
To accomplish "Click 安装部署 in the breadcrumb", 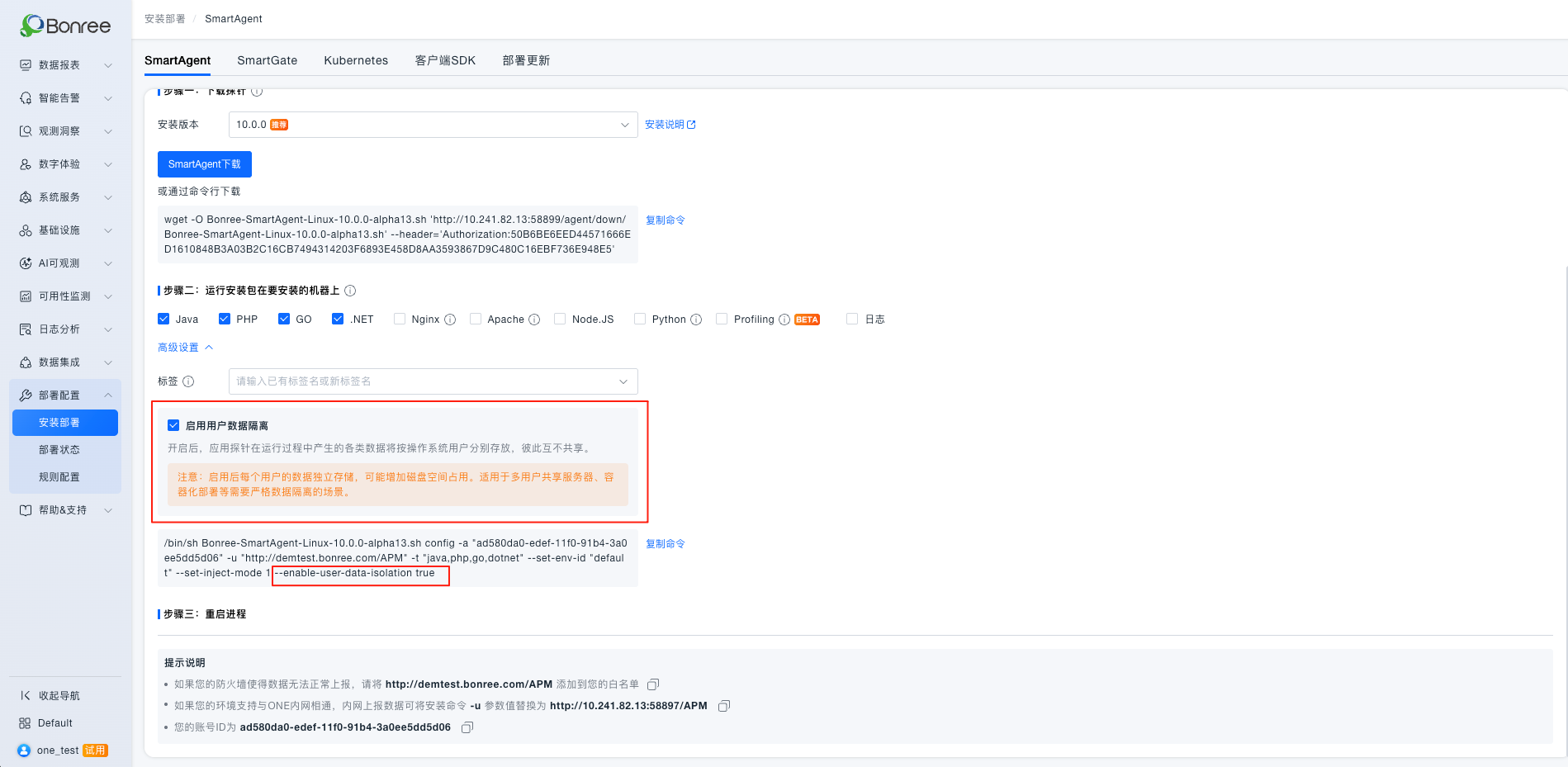I will (x=165, y=19).
